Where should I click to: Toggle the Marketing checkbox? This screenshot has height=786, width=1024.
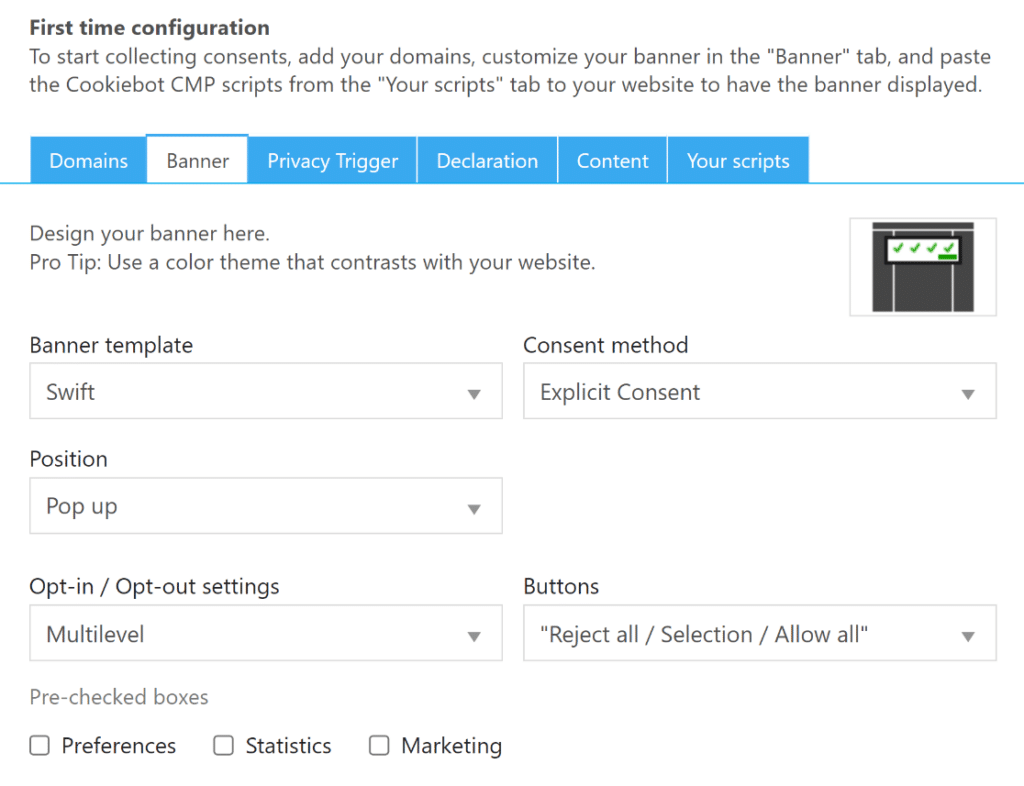(x=379, y=745)
